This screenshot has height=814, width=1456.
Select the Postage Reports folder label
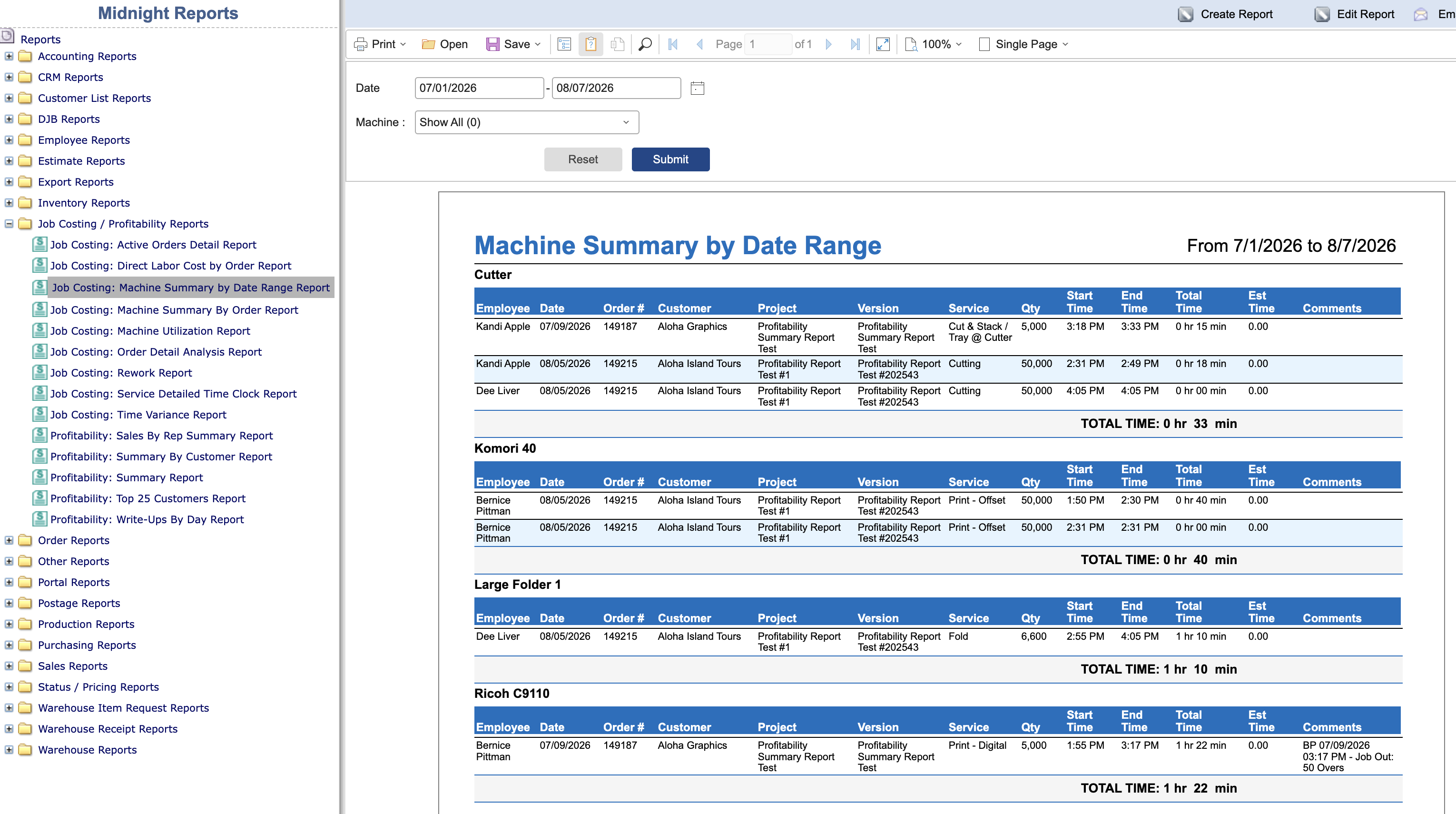(x=79, y=603)
